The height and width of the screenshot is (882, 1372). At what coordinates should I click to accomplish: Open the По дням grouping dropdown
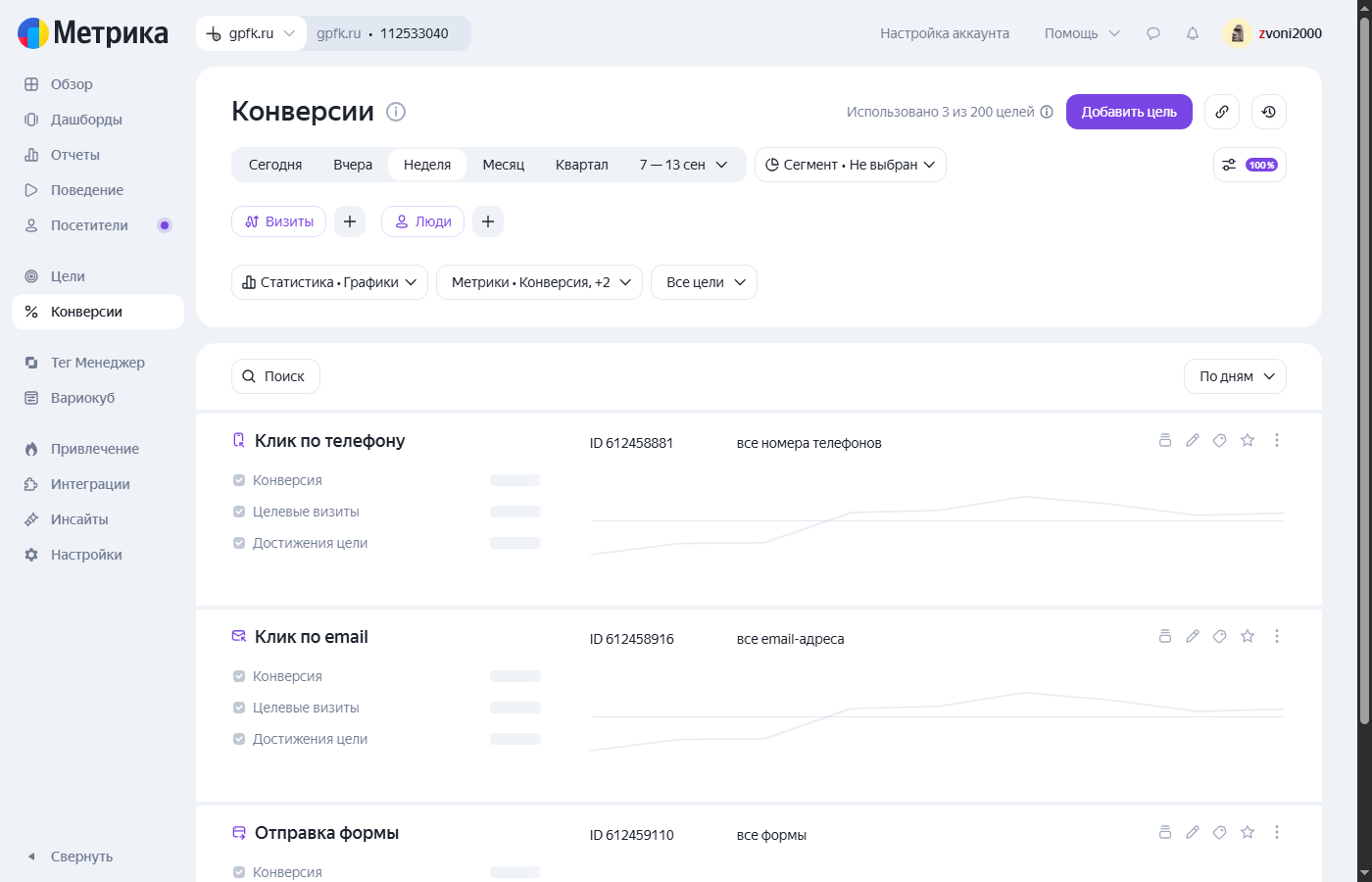click(x=1235, y=376)
